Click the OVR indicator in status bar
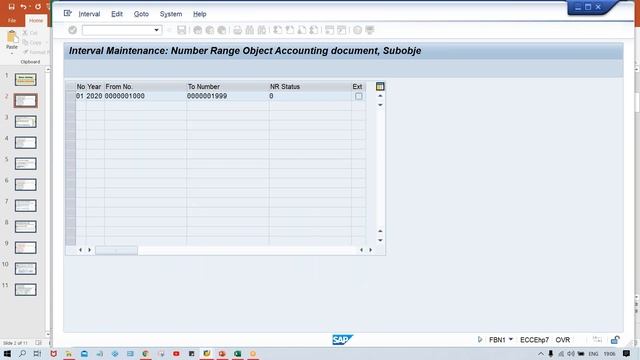 coord(562,340)
